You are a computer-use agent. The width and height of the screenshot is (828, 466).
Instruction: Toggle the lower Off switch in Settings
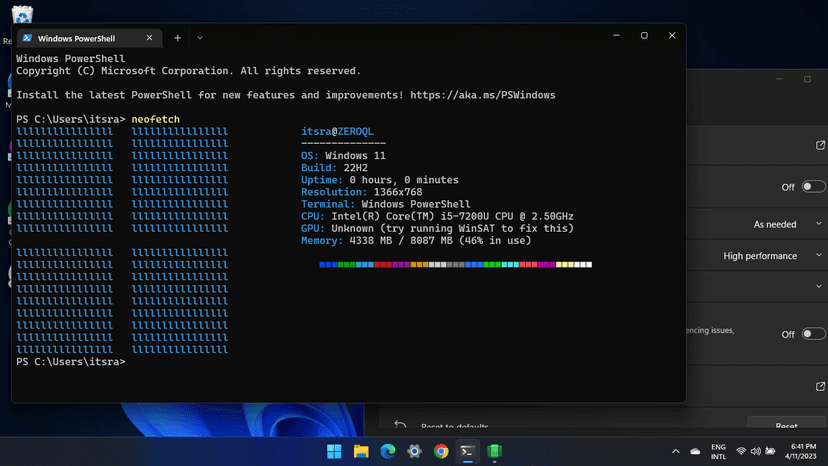pos(813,334)
